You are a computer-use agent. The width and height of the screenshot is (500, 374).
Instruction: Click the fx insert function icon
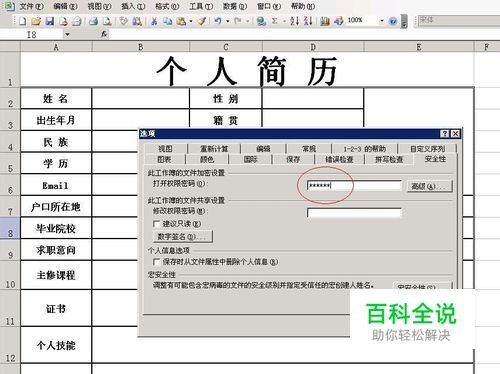point(104,34)
